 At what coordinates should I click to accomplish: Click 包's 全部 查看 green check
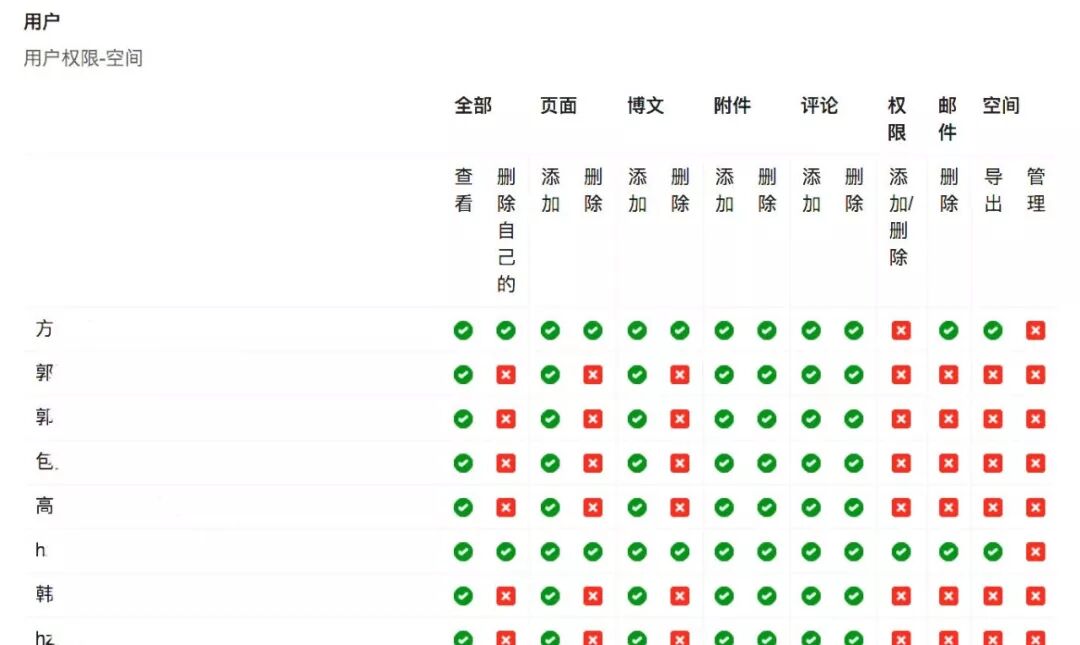coord(463,463)
